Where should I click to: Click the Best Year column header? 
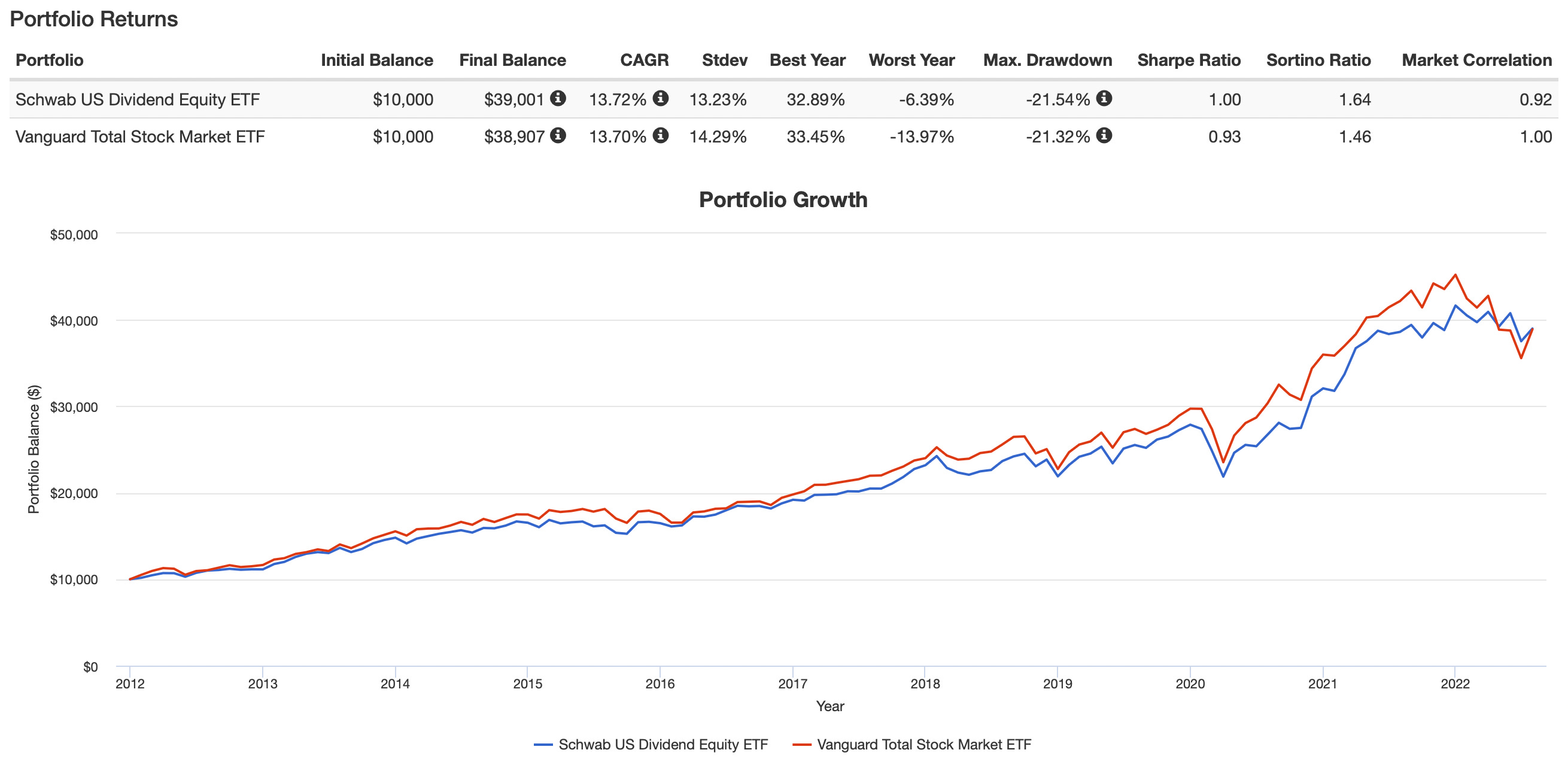point(808,60)
